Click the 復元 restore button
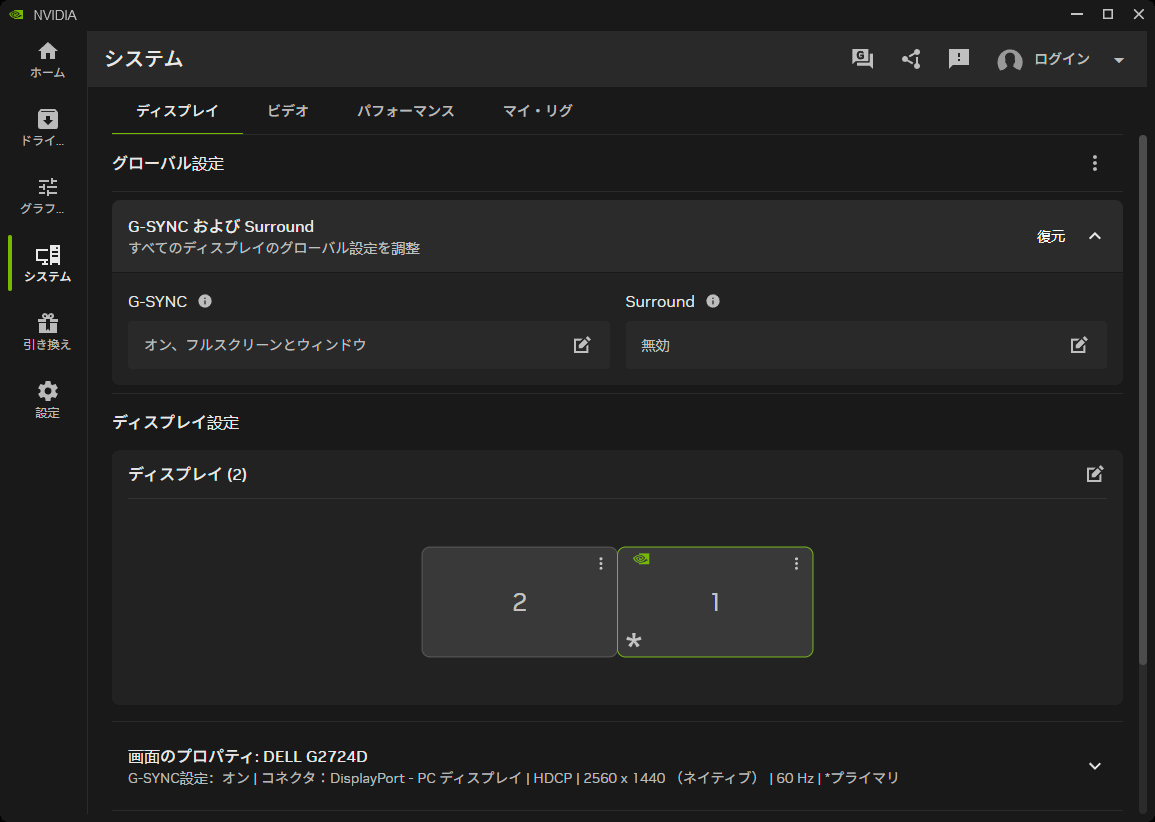This screenshot has width=1155, height=822. click(x=1051, y=236)
